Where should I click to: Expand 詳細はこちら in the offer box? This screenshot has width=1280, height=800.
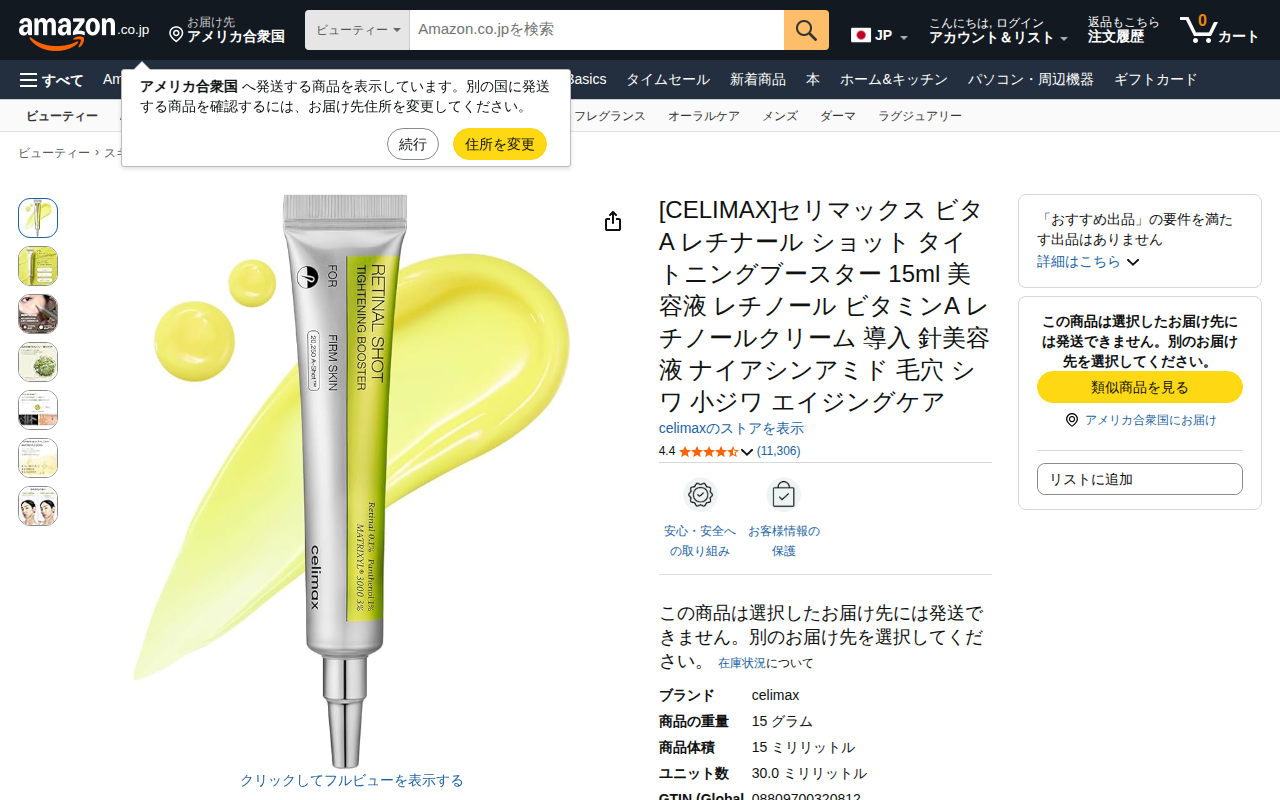1088,262
